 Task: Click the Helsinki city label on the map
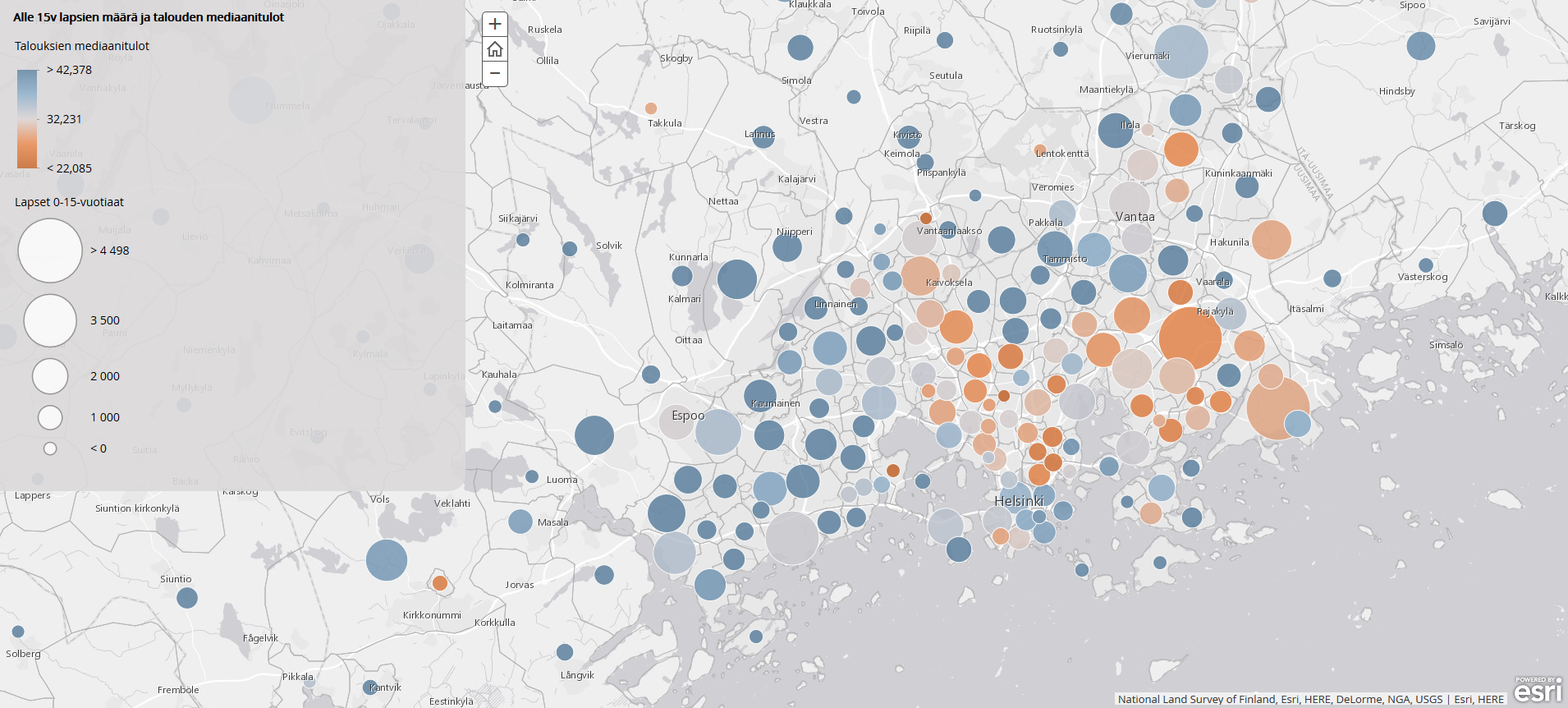coord(1019,501)
